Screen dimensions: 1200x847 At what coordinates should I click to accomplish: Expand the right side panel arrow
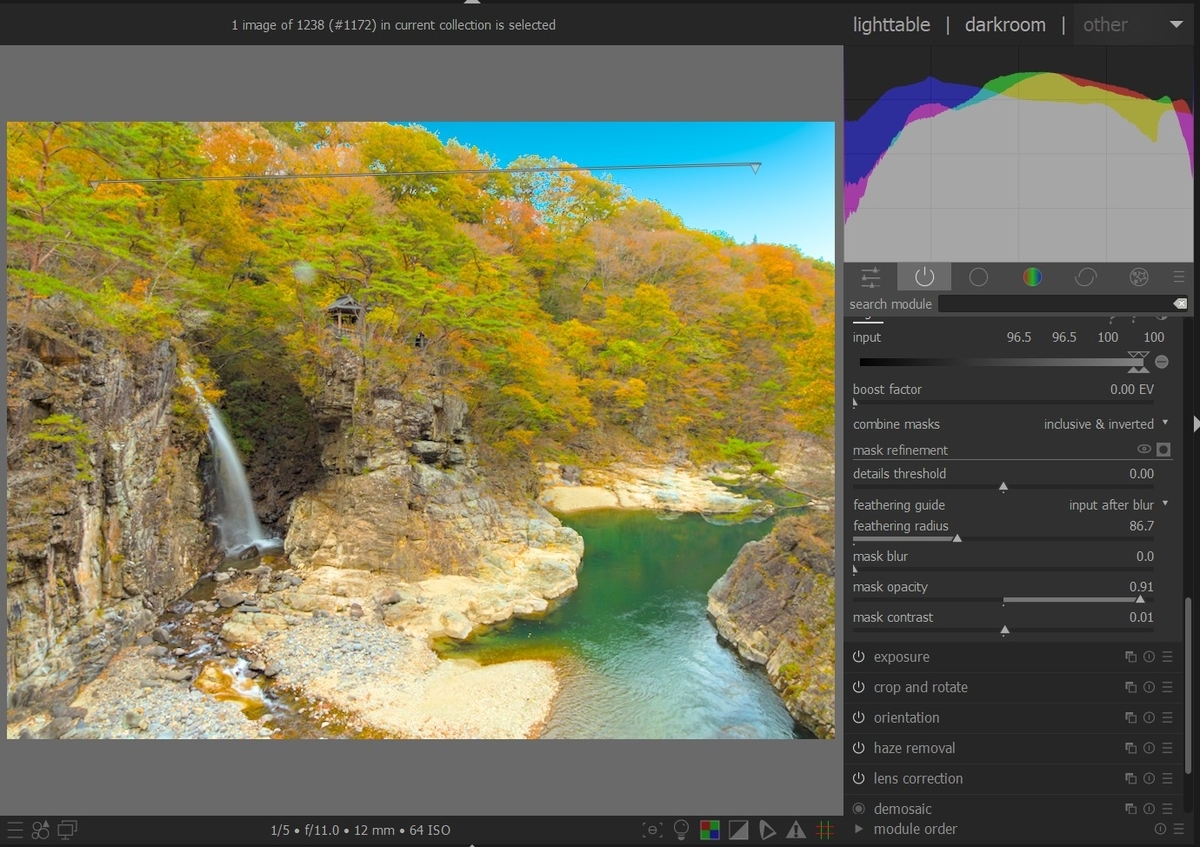(x=1196, y=424)
